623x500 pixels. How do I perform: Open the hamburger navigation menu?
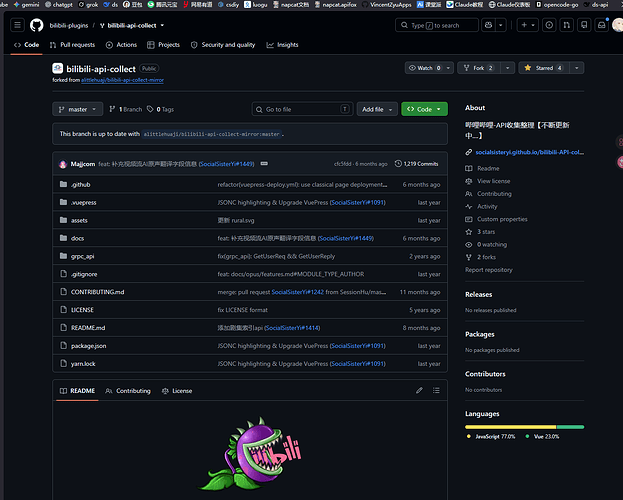17,25
